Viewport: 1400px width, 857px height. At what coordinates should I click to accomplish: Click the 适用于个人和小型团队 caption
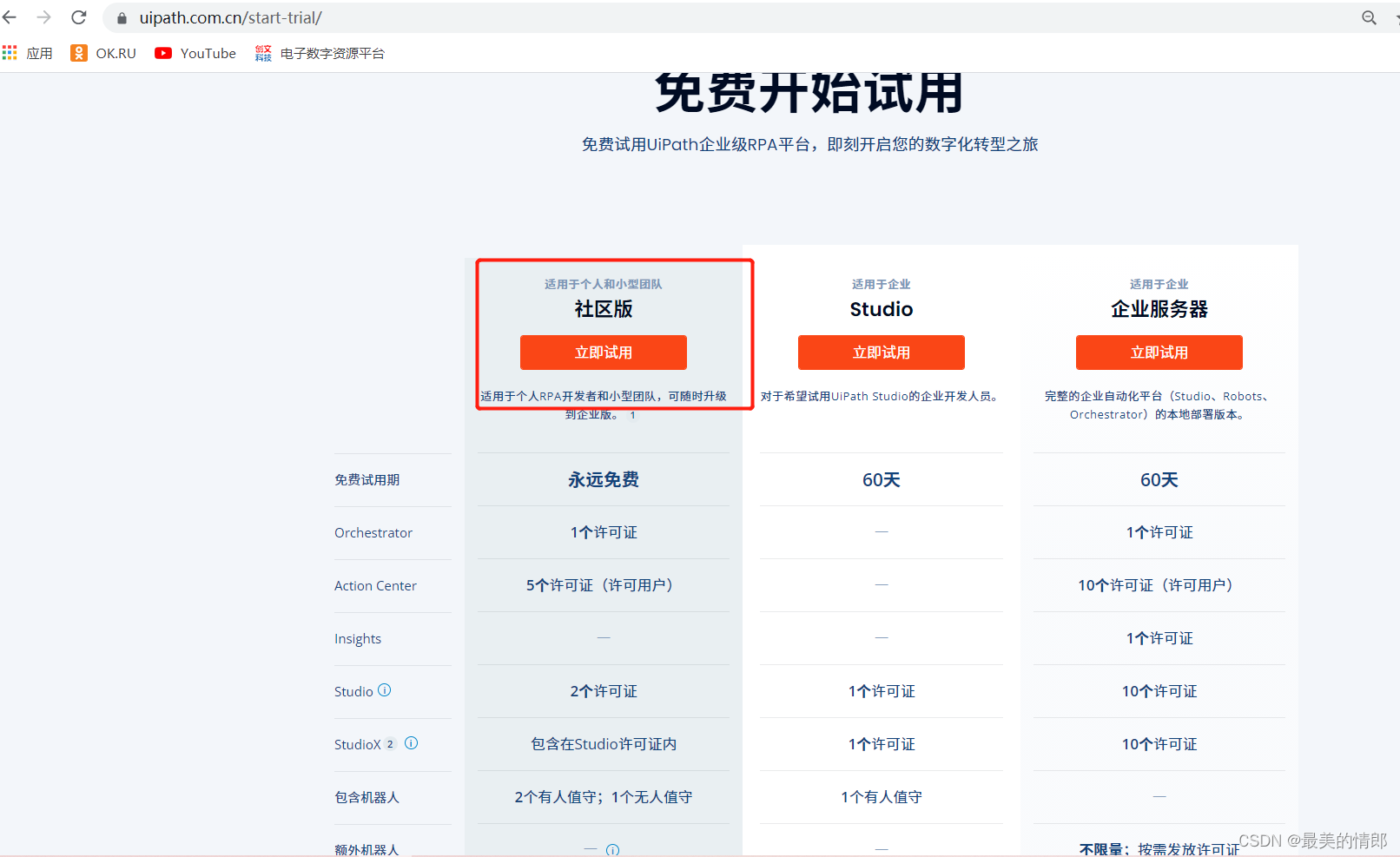coord(604,285)
